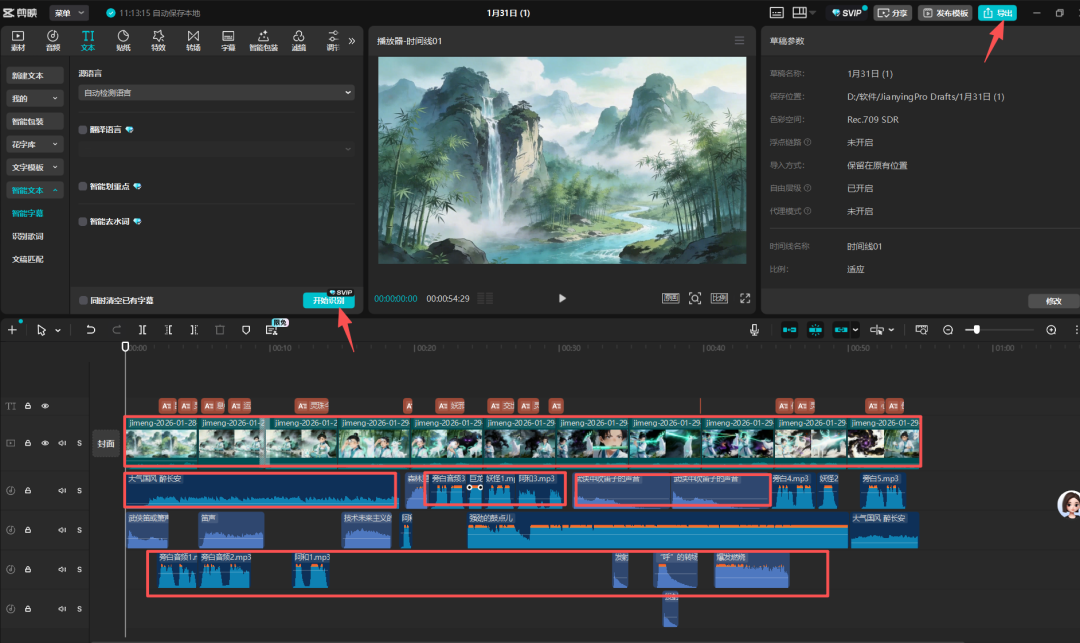Open the 贴纸 (stickers) panel
This screenshot has height=643, width=1080.
123,40
